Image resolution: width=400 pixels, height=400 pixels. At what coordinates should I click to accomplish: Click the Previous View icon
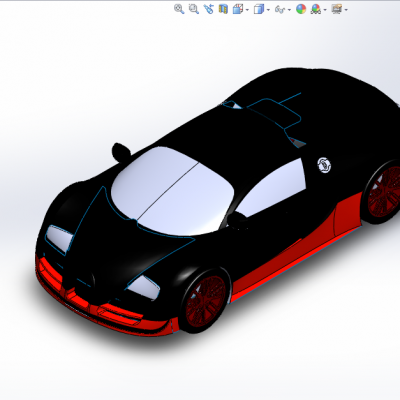(209, 9)
